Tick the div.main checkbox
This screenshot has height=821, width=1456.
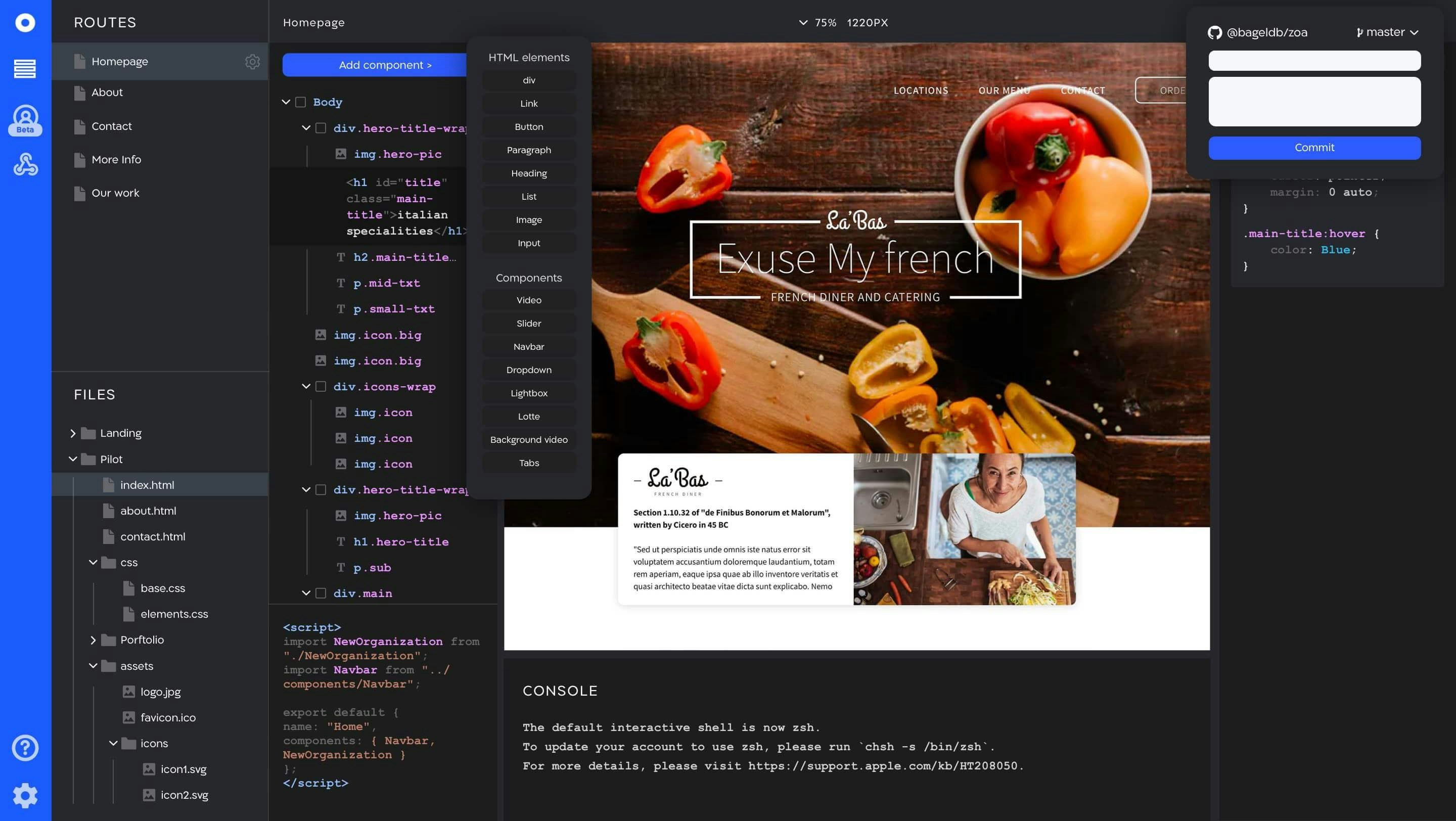click(321, 594)
